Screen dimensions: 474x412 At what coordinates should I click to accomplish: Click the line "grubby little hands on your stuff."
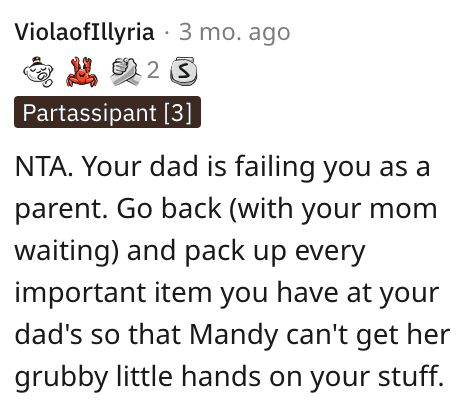(x=229, y=377)
